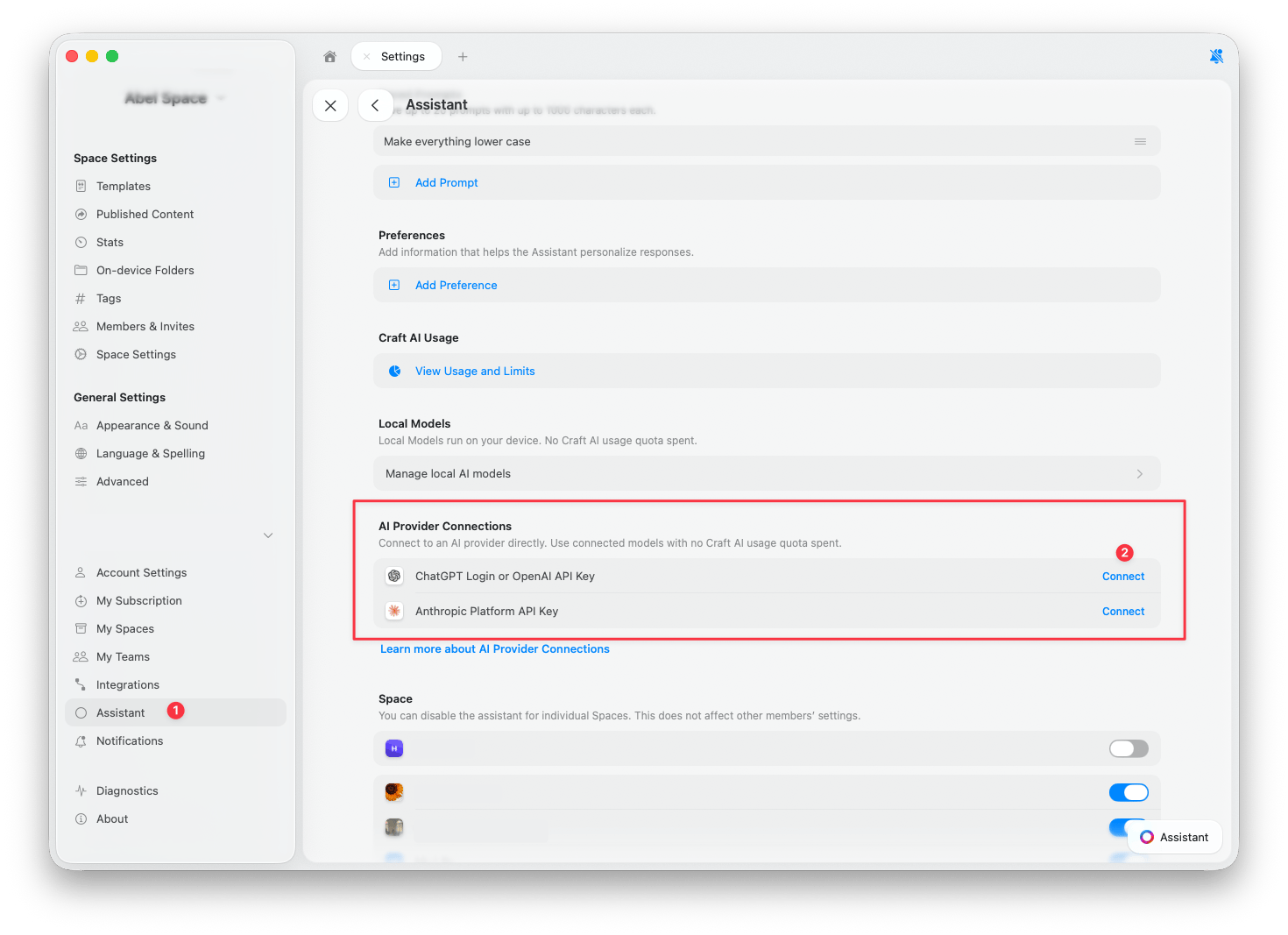Click the Published Content icon
The image size is (1288, 935).
pyautogui.click(x=81, y=214)
